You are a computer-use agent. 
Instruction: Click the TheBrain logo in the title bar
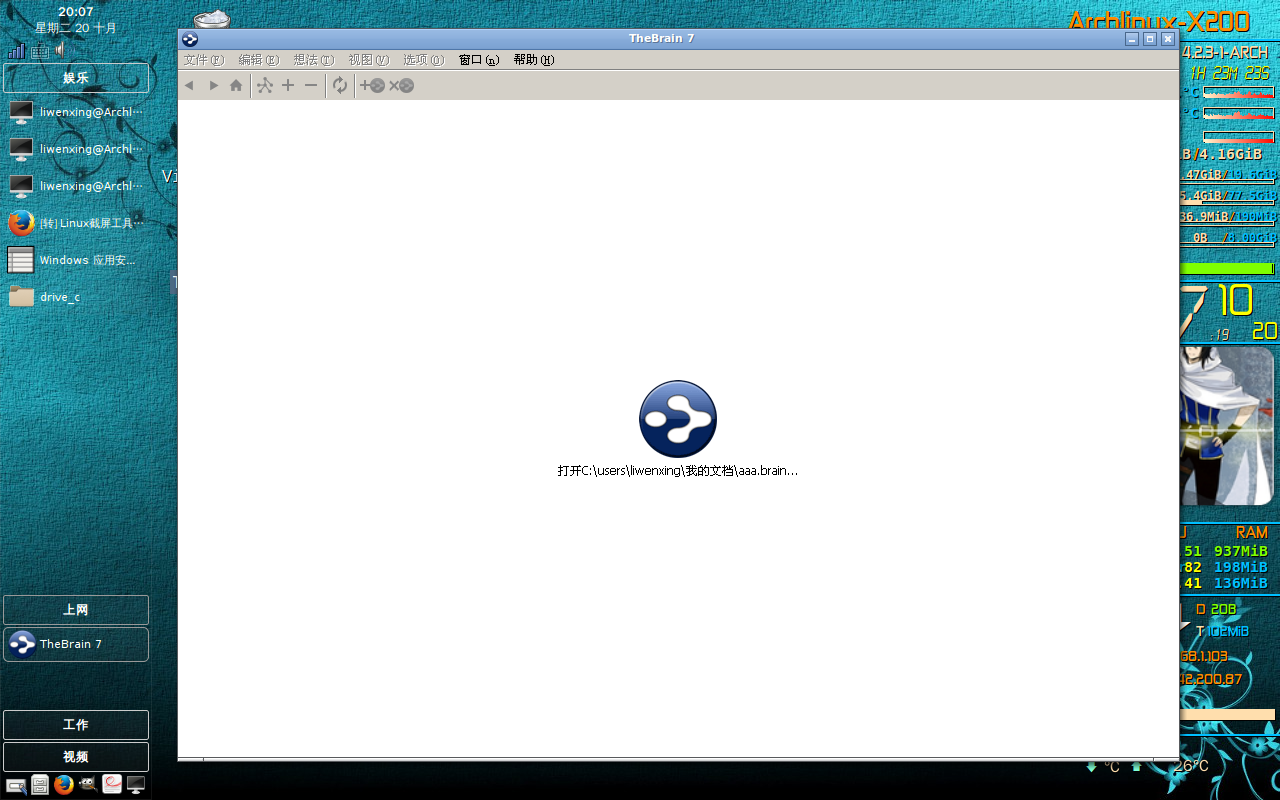(x=190, y=39)
